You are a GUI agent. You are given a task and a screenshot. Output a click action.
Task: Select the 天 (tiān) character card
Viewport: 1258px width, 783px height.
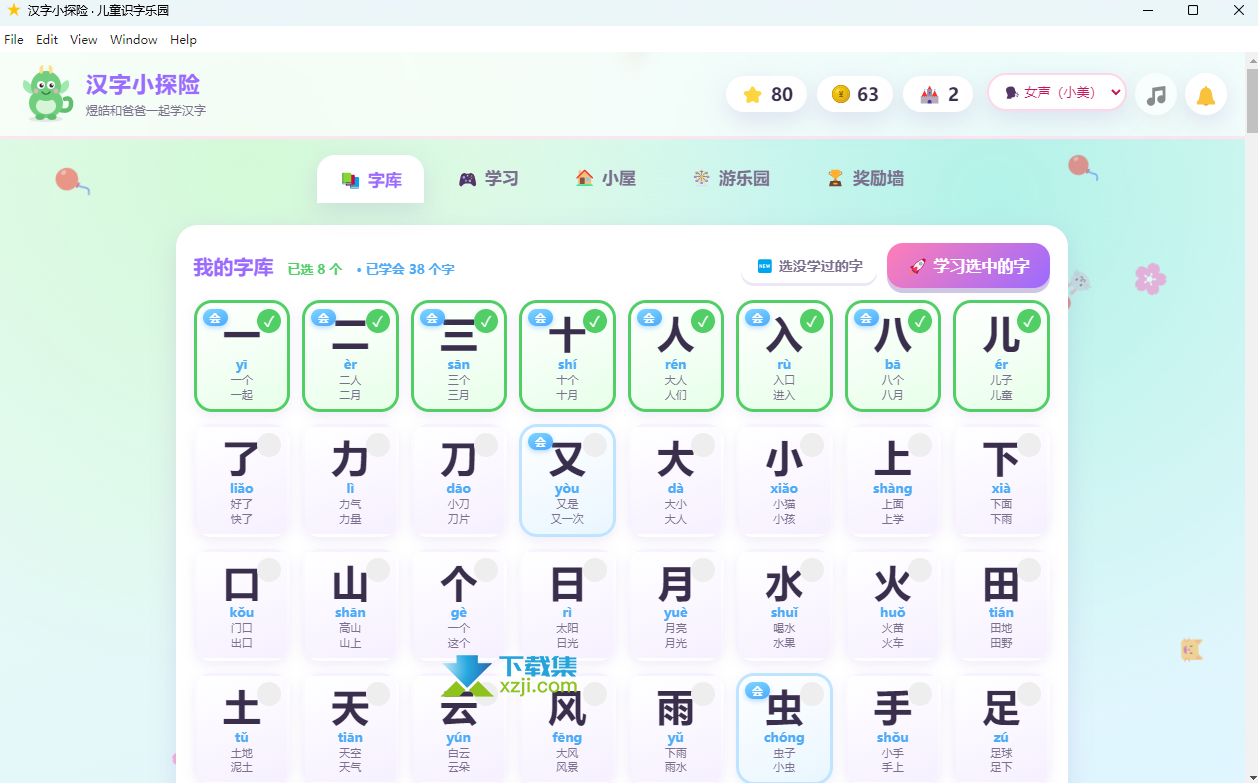point(350,728)
